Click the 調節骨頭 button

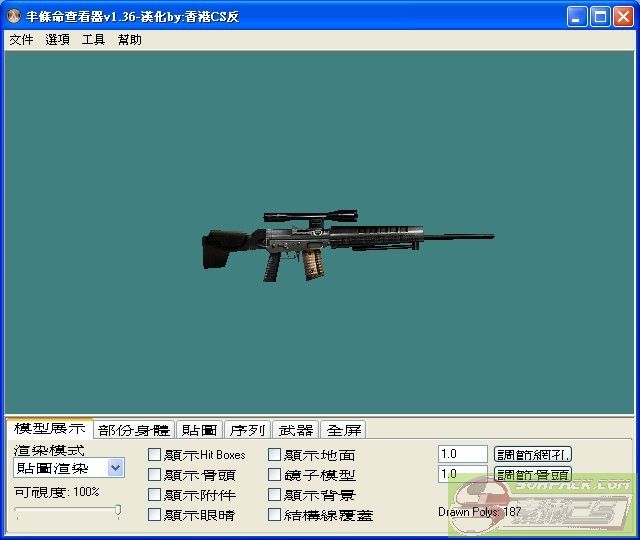[533, 474]
